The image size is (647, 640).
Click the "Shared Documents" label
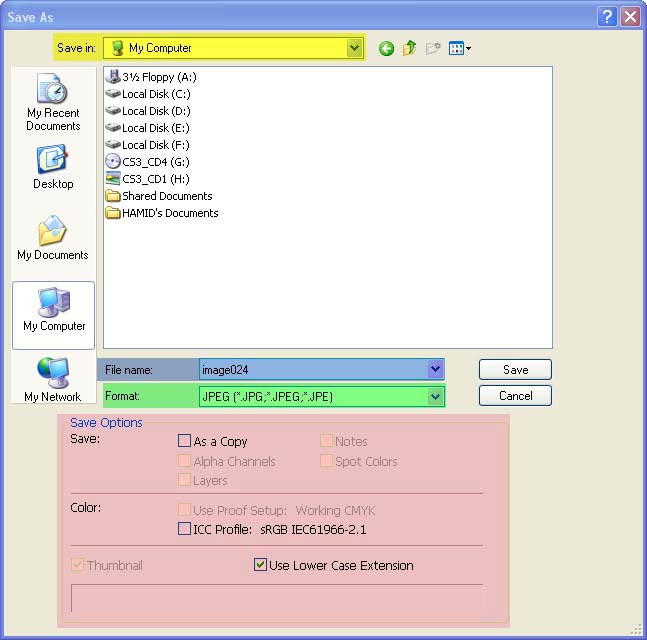tap(167, 196)
